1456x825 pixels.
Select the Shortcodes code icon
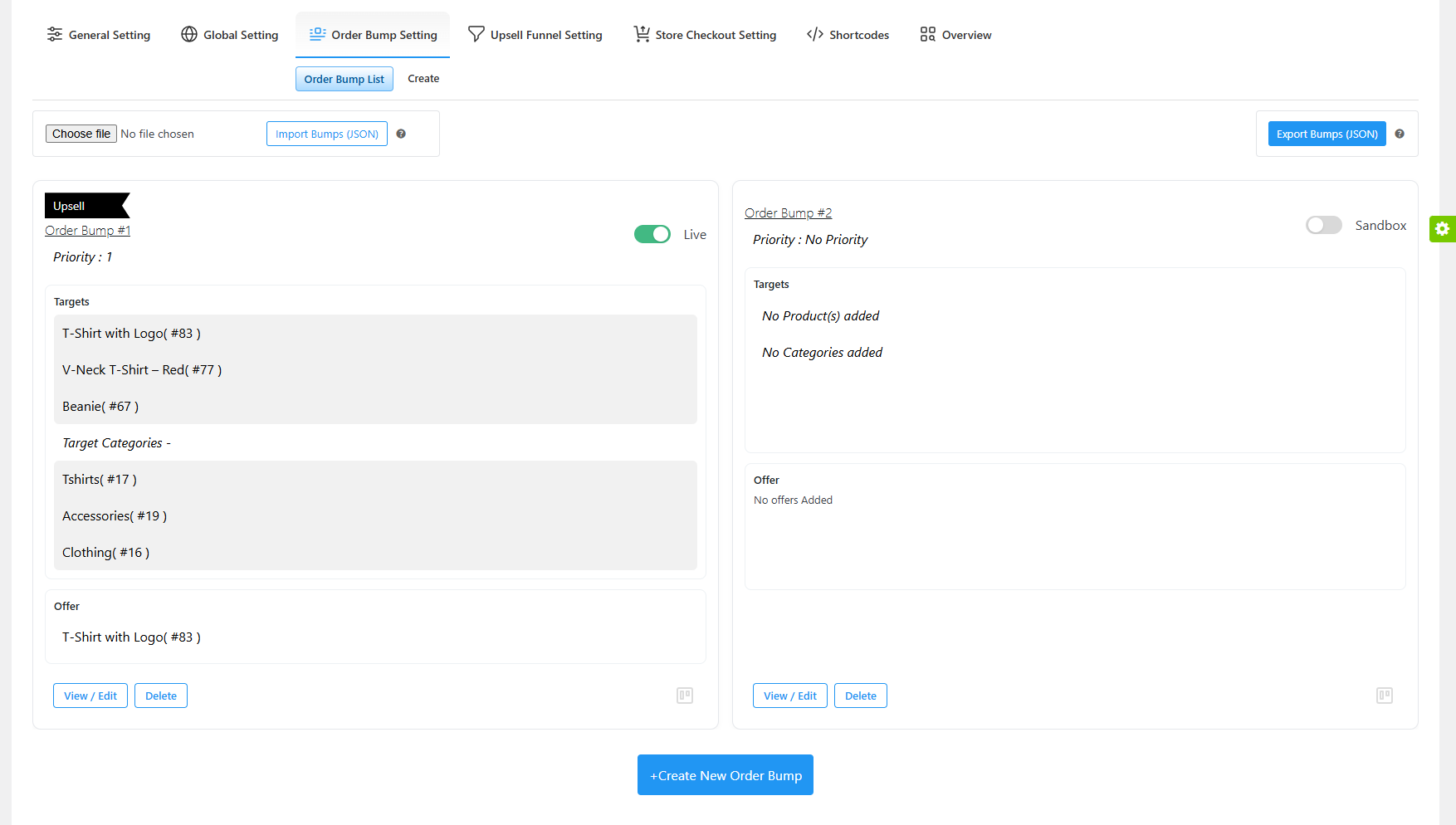tap(814, 34)
